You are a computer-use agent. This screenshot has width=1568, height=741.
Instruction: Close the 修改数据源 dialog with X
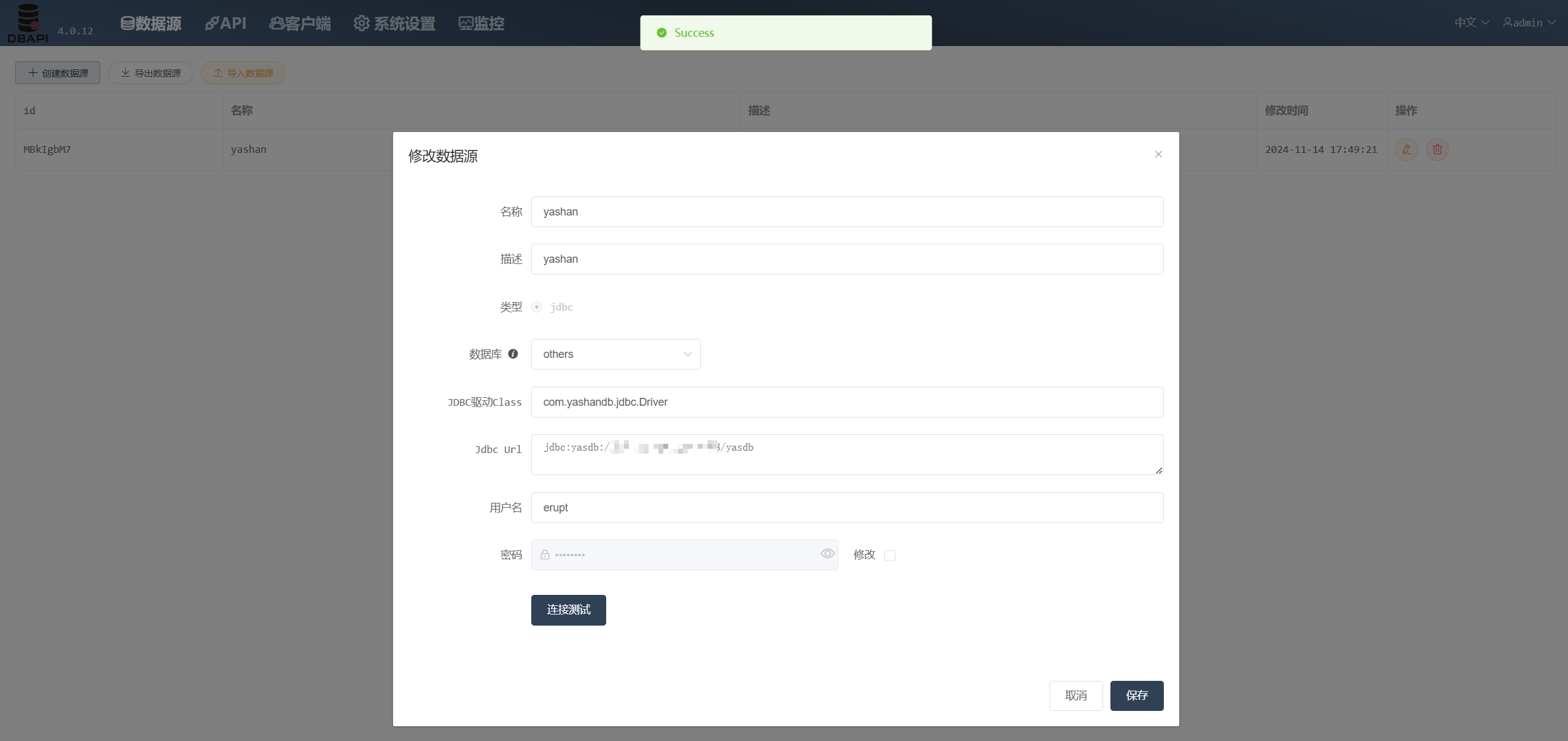1158,154
